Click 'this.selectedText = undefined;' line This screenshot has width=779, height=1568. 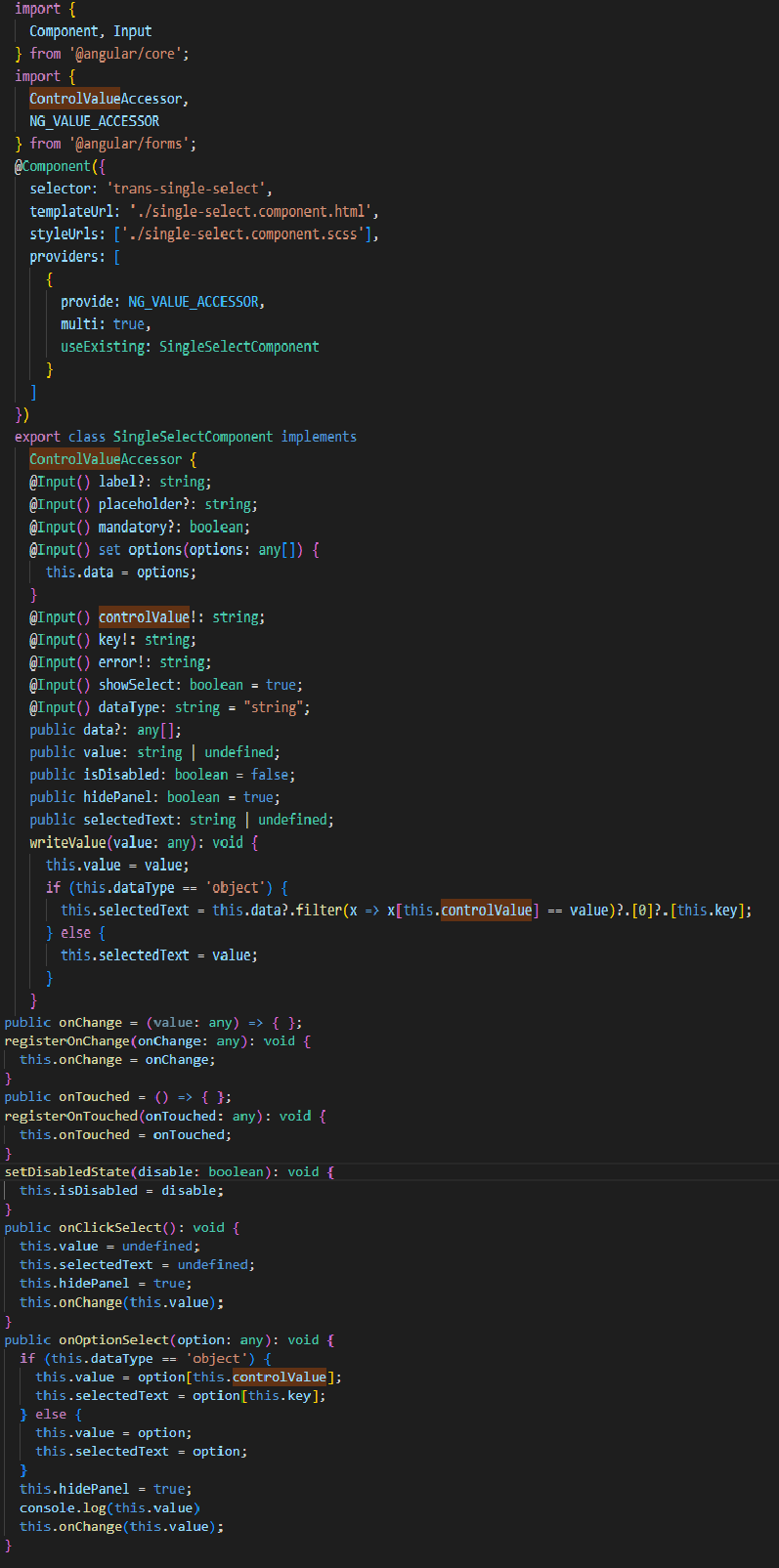(137, 1264)
